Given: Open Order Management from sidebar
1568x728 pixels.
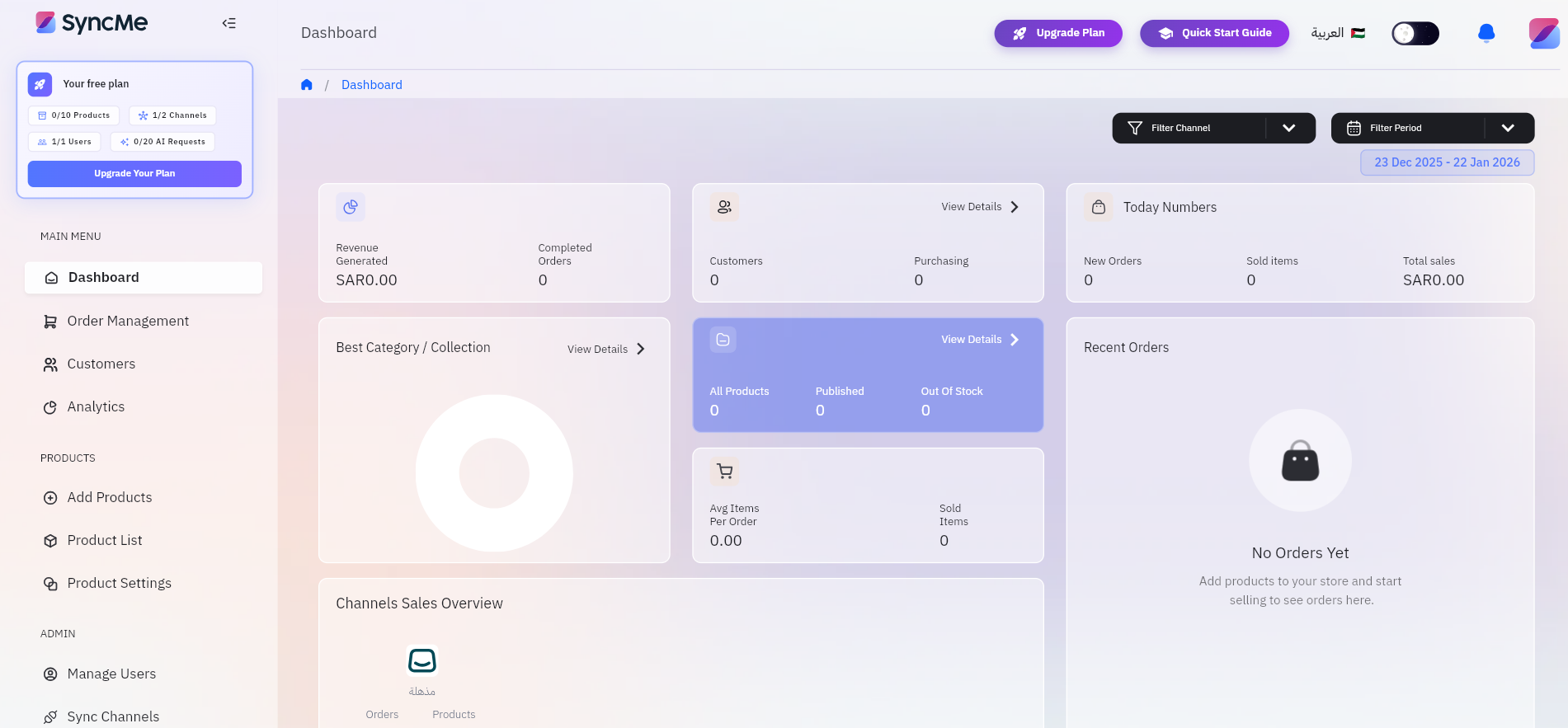Looking at the screenshot, I should pos(128,321).
